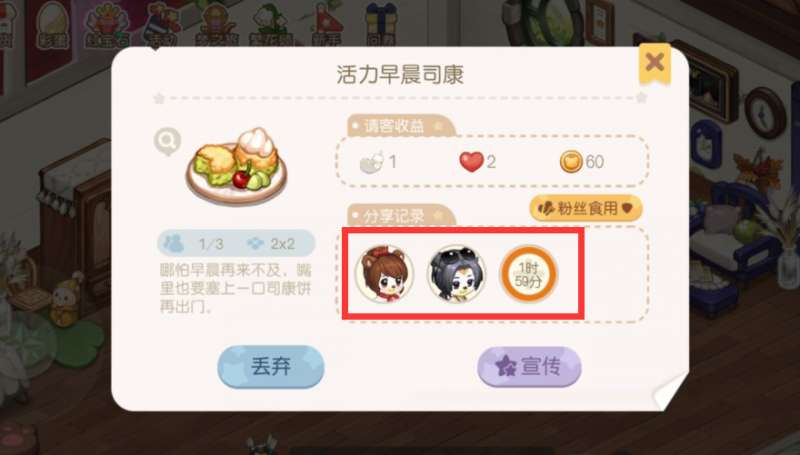The width and height of the screenshot is (800, 455).
Task: Tap the rice bowl reward icon
Action: point(372,163)
